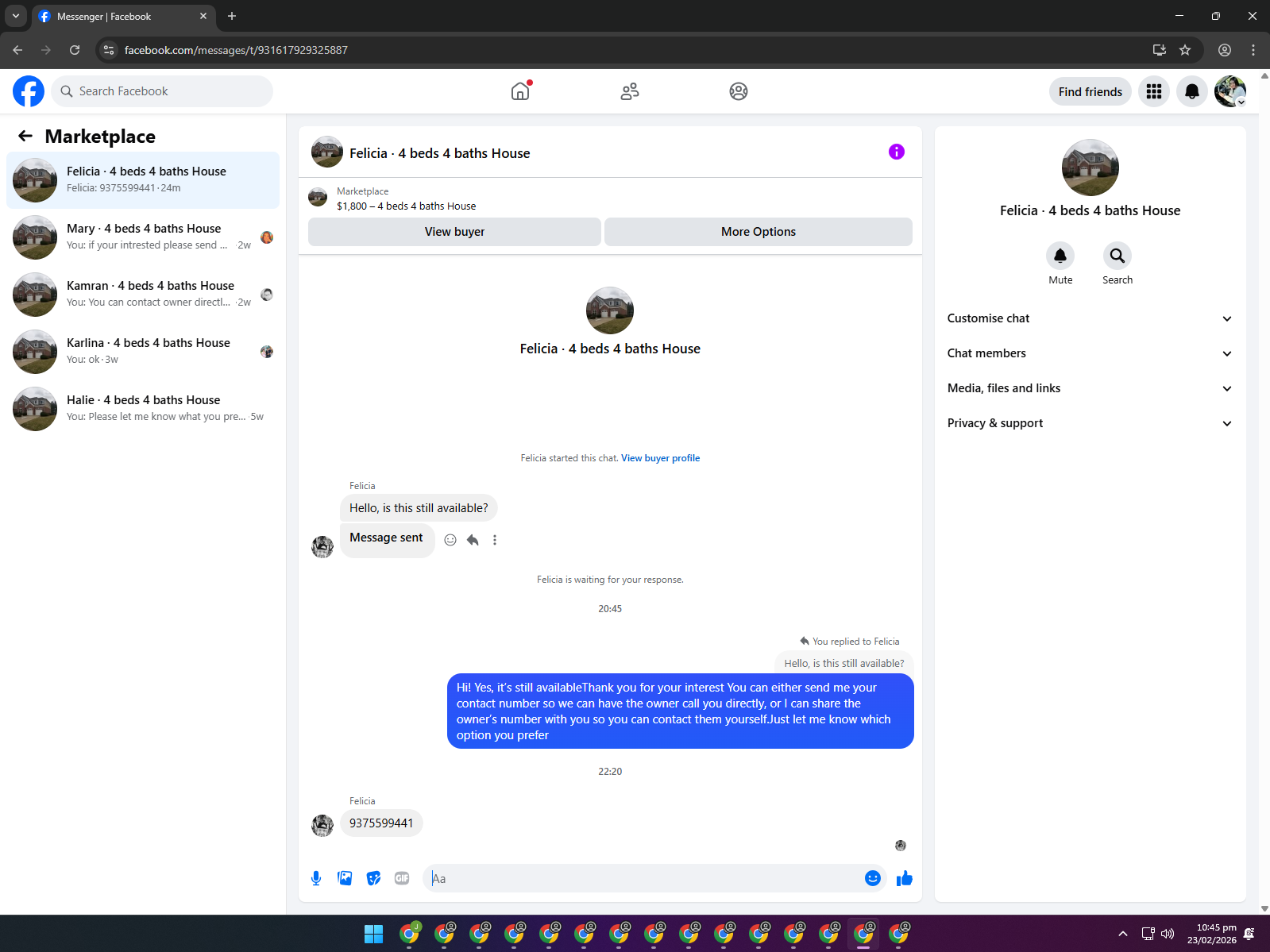The image size is (1270, 952).
Task: Open the Windows Start button
Action: click(373, 934)
